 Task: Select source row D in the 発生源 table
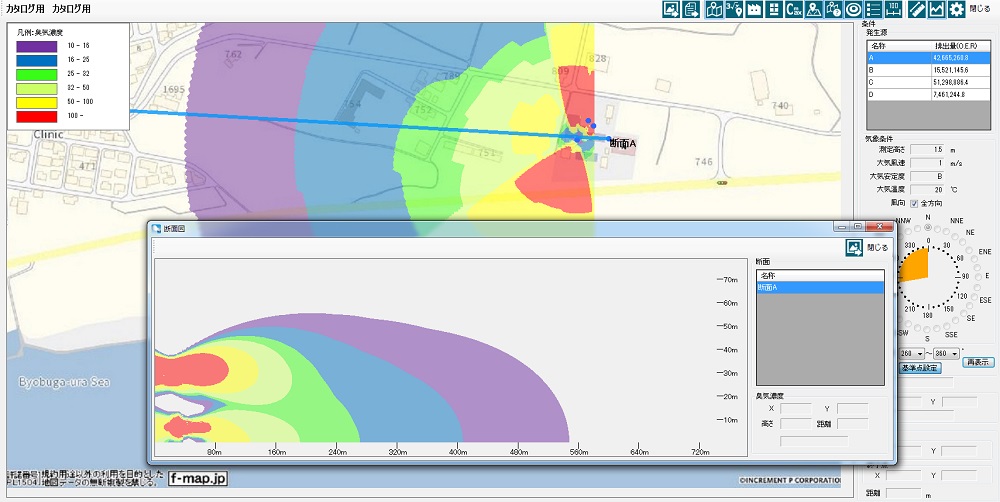click(929, 94)
